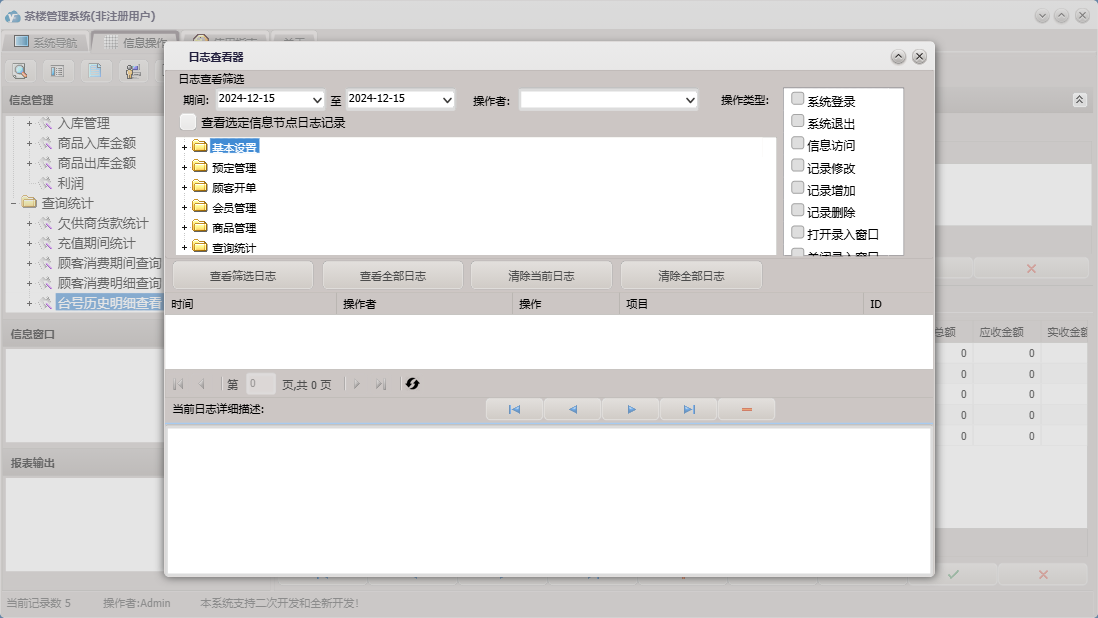Check the 记录删除 operation type
The image size is (1098, 618).
click(797, 210)
